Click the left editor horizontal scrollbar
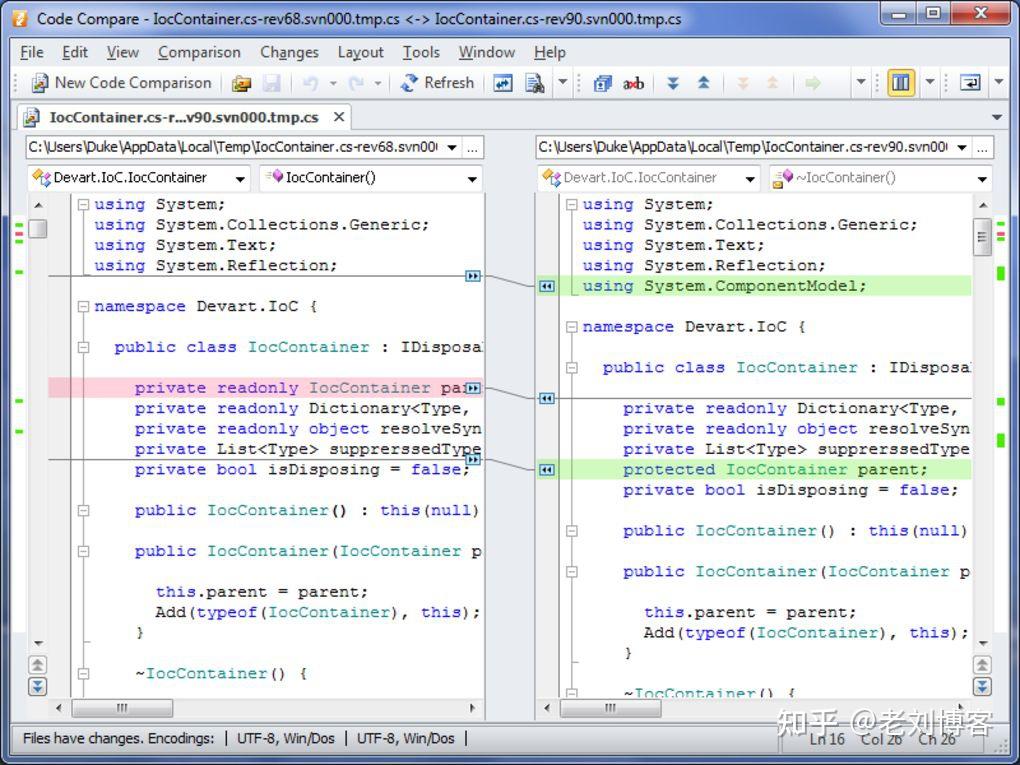1020x765 pixels. [x=124, y=708]
